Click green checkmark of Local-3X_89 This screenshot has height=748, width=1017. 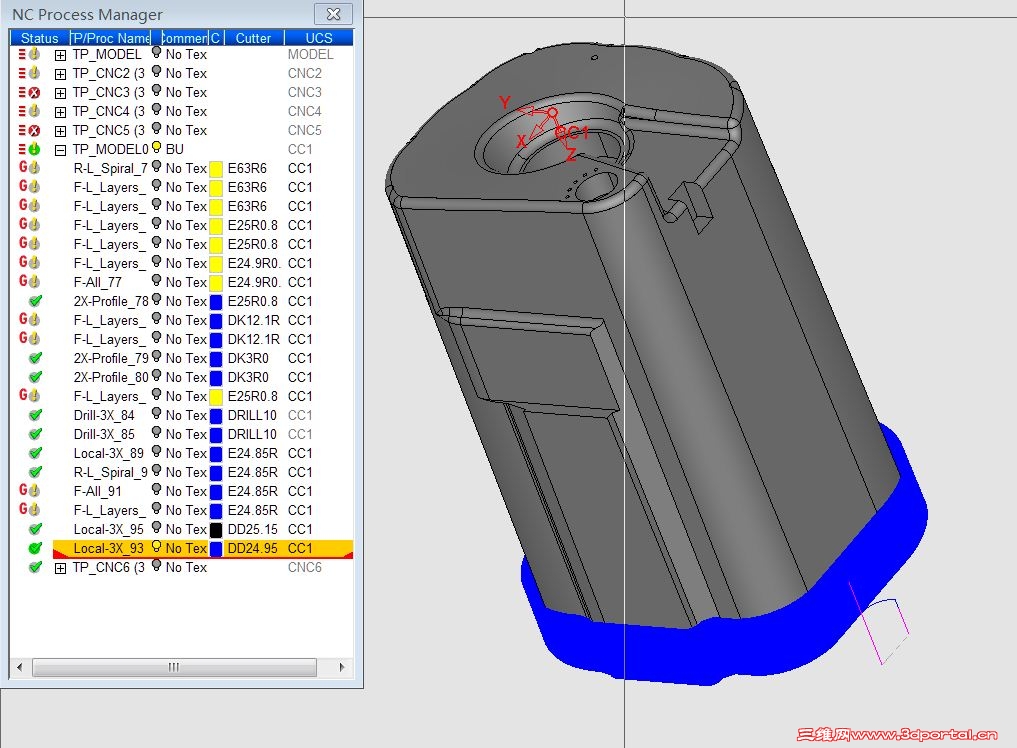pos(36,453)
